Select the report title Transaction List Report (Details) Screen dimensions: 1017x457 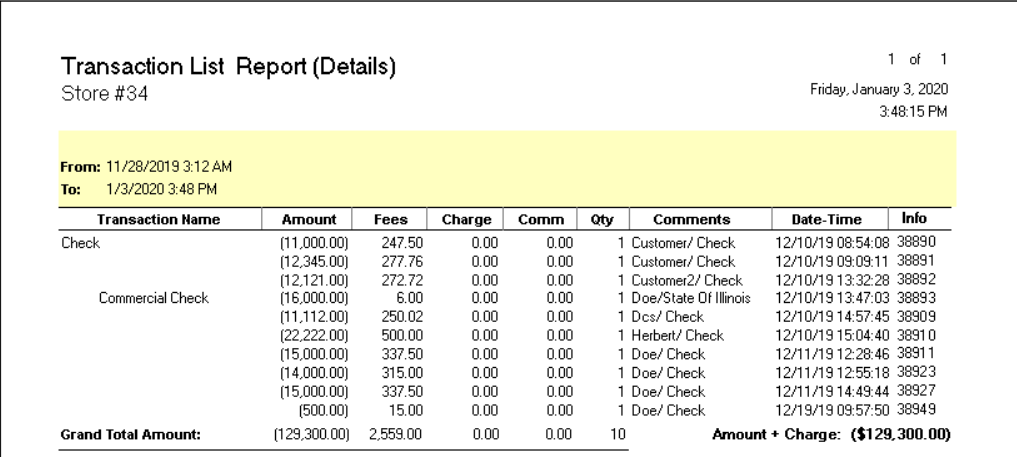coord(228,66)
